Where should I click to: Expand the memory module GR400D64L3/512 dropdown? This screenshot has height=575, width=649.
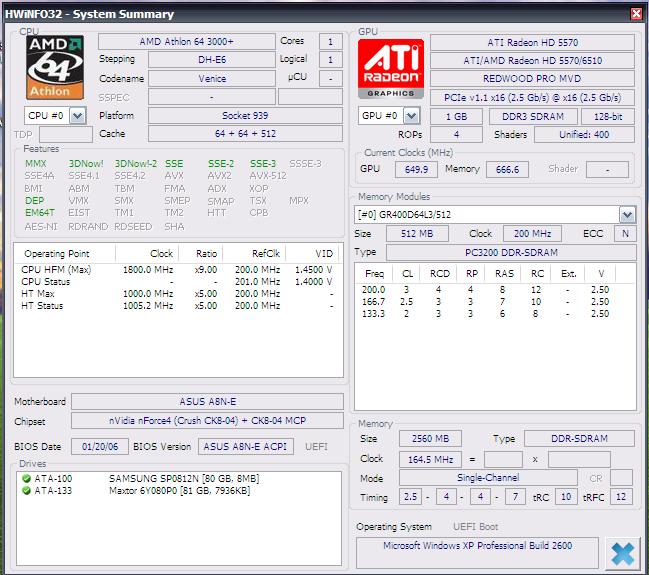[x=627, y=214]
